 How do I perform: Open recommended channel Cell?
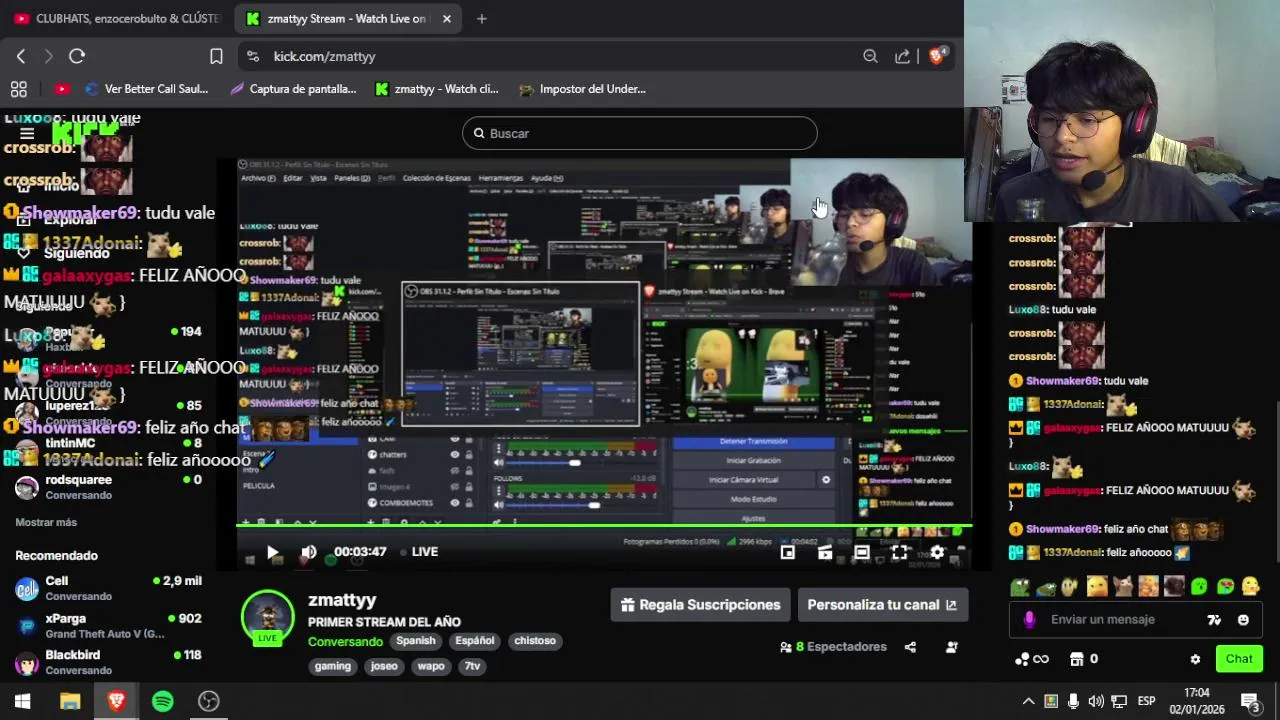click(108, 588)
